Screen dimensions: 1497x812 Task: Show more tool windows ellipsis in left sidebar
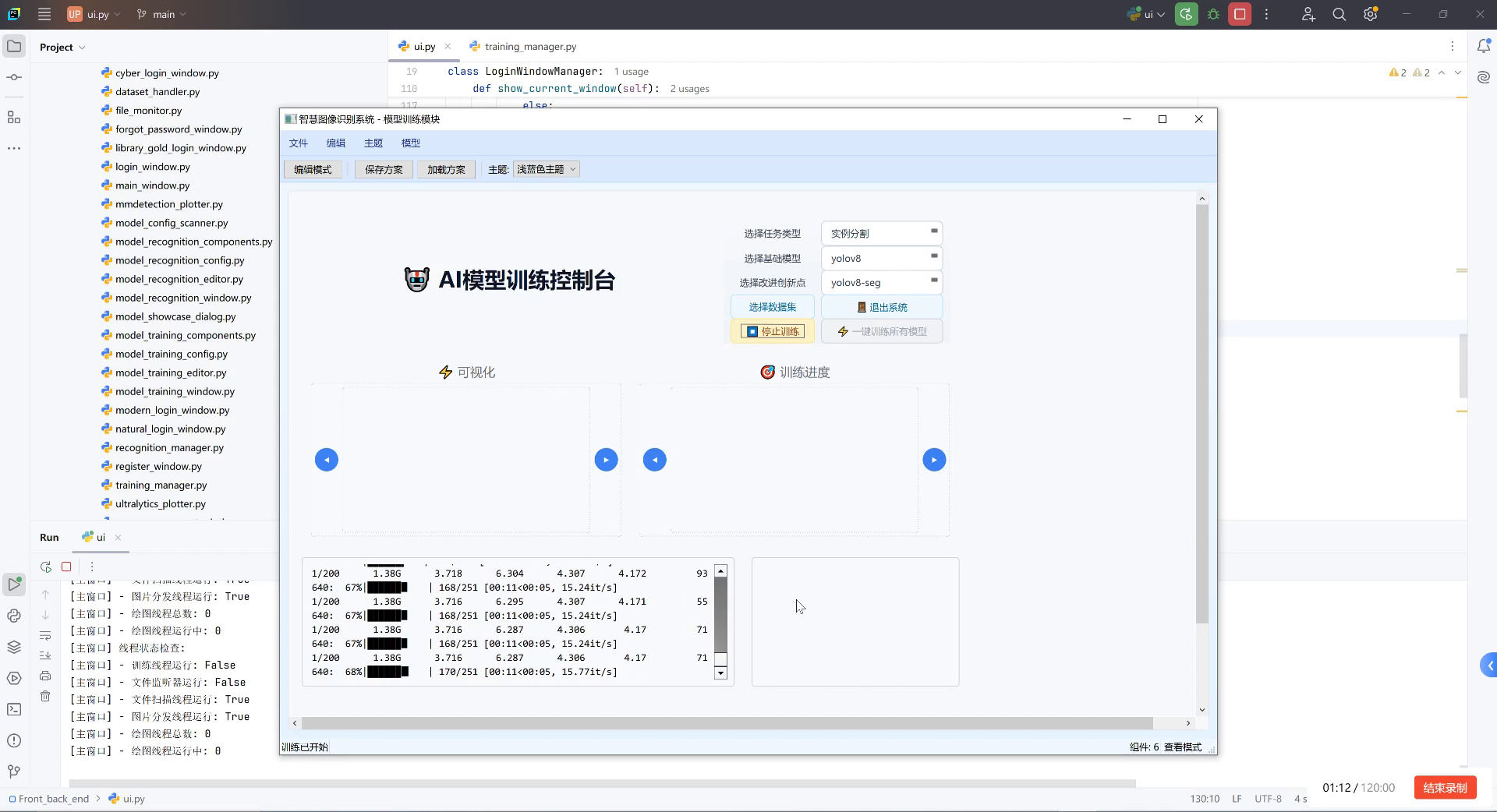[x=14, y=148]
